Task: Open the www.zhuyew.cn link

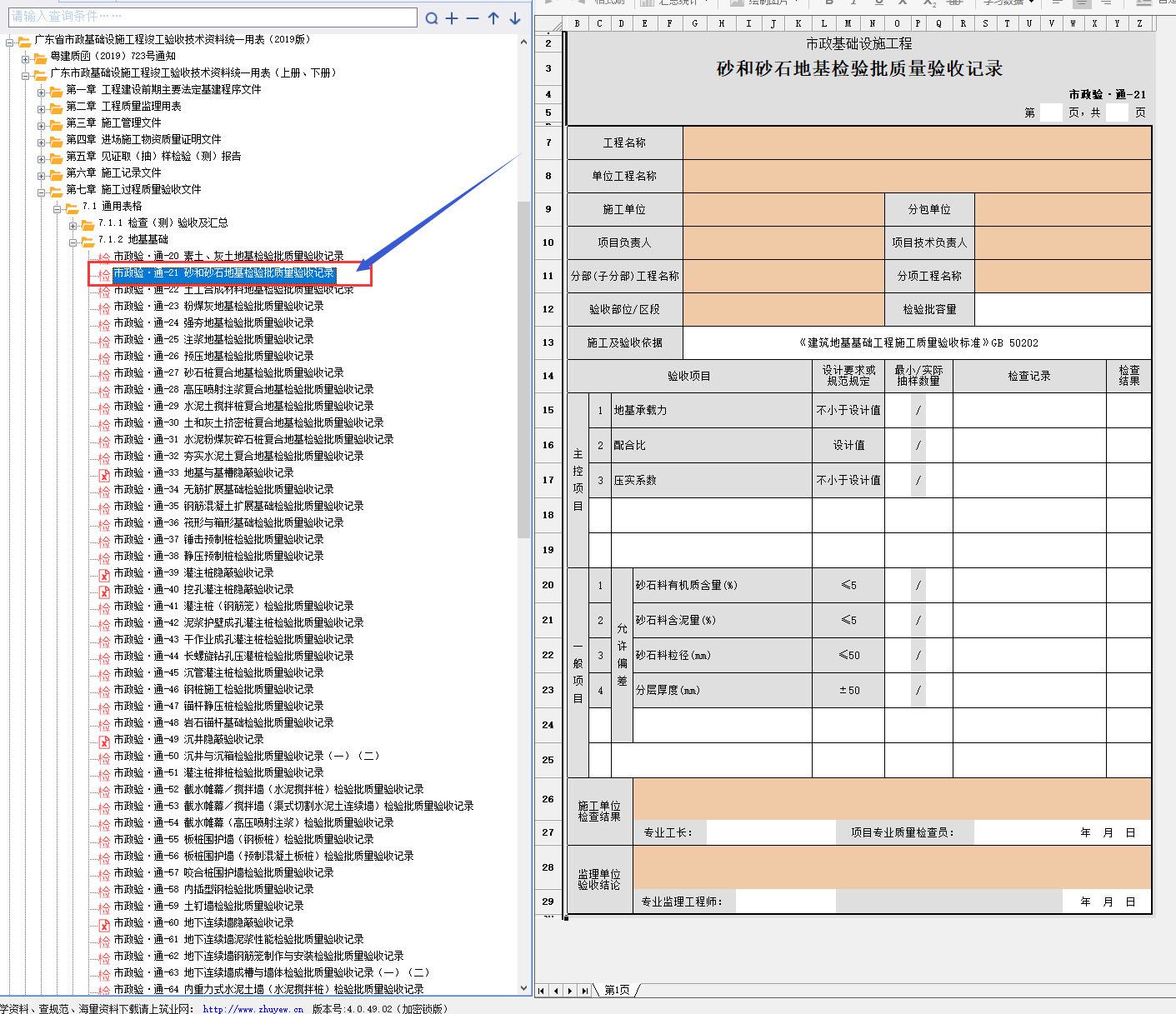Action: (x=253, y=1009)
